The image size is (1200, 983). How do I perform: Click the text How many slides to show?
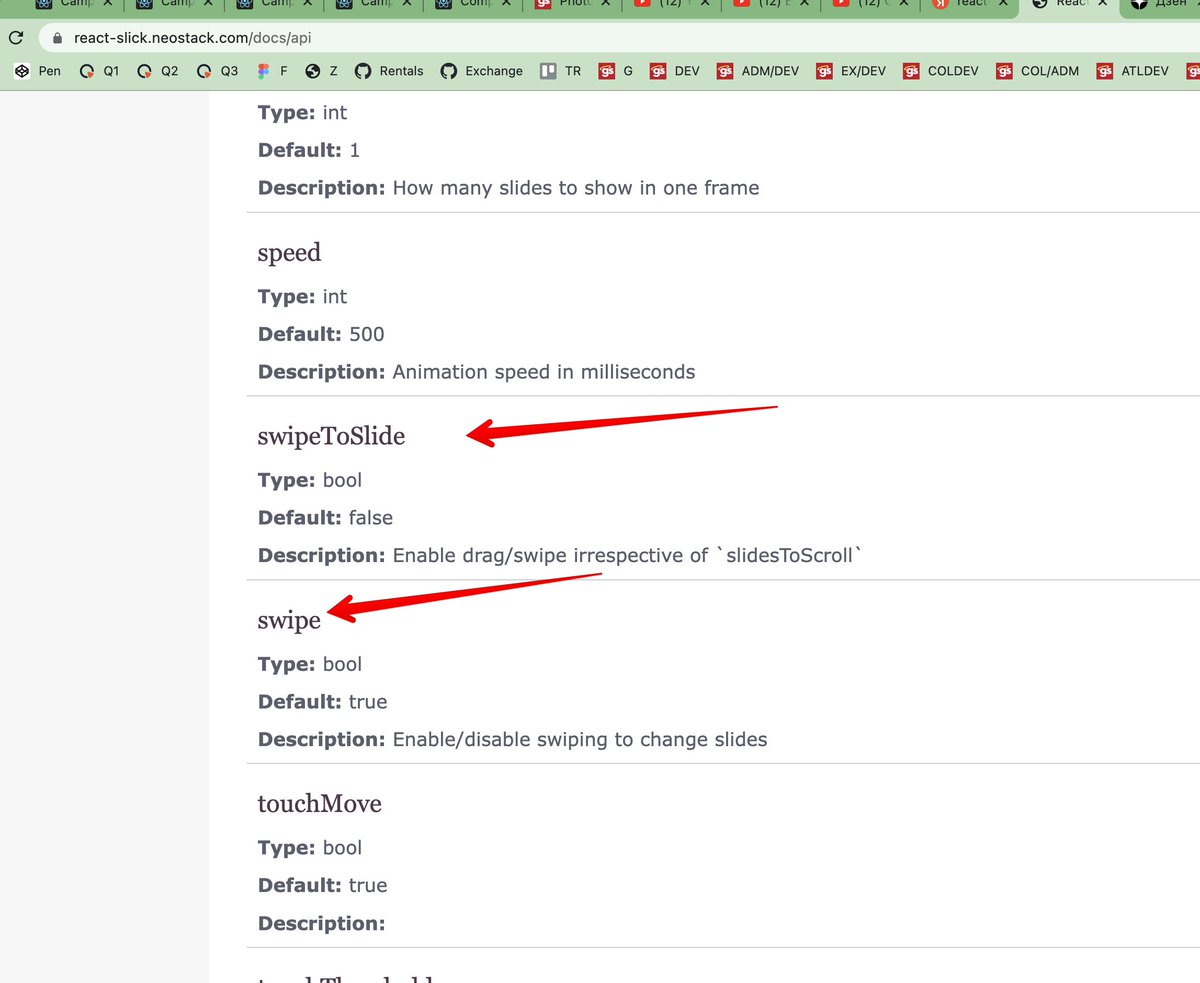pyautogui.click(x=575, y=188)
